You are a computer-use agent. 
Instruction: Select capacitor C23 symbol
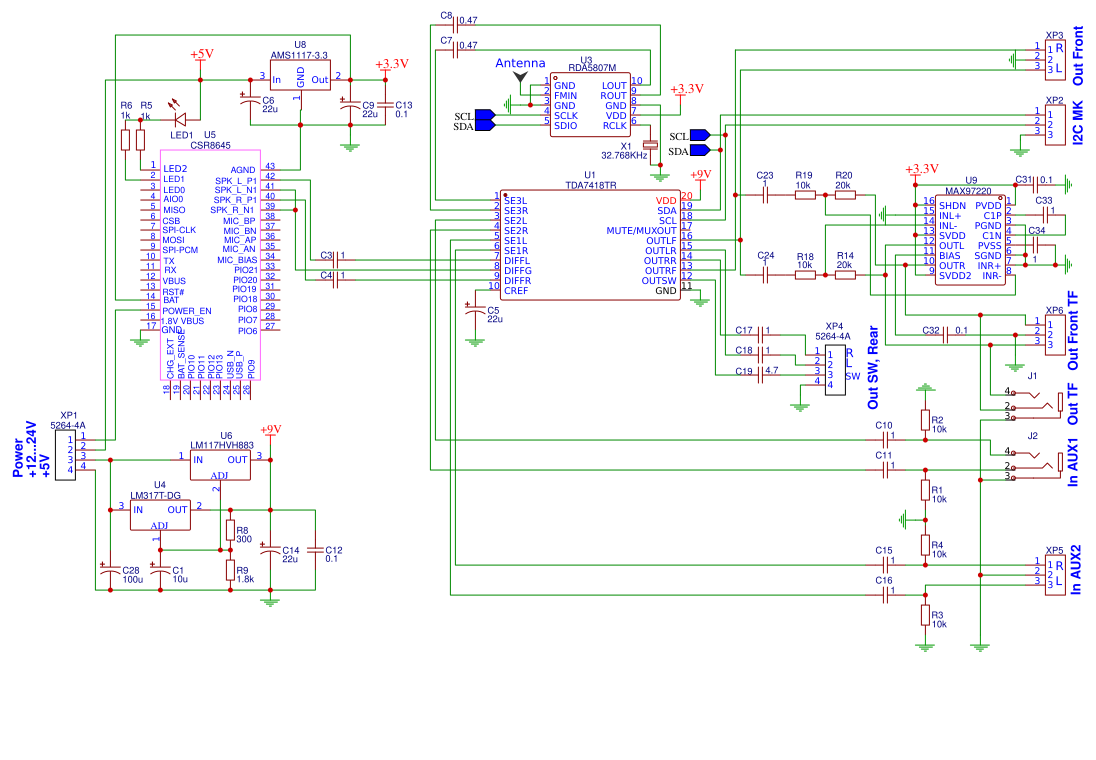tap(765, 195)
